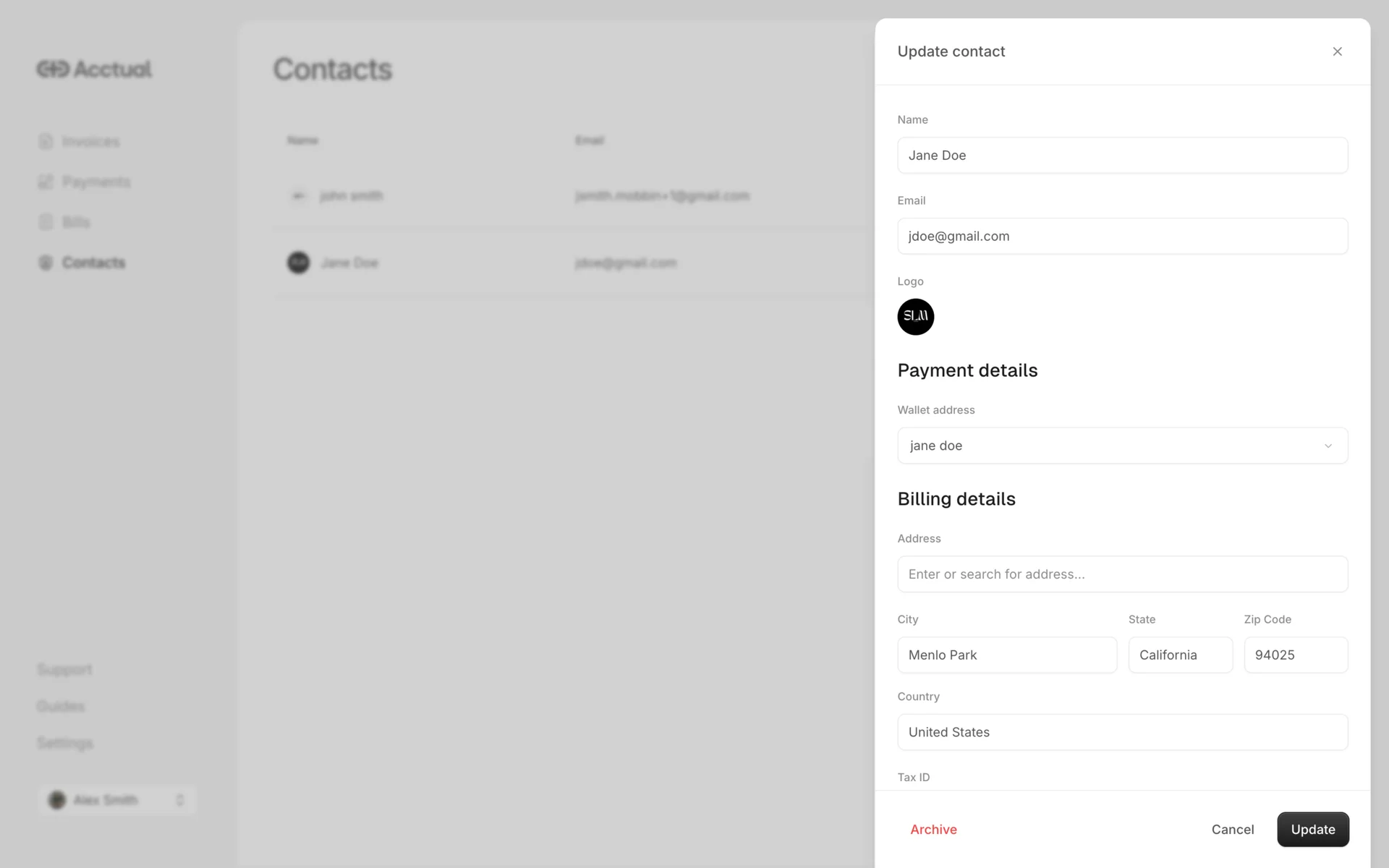Screen dimensions: 1389x868
Task: Click the Name input field
Action: coord(1122,156)
